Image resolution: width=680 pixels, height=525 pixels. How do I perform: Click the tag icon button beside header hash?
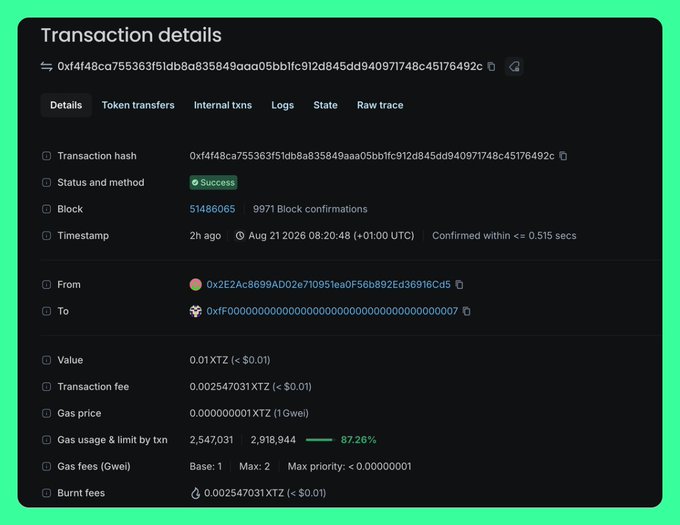pos(514,67)
